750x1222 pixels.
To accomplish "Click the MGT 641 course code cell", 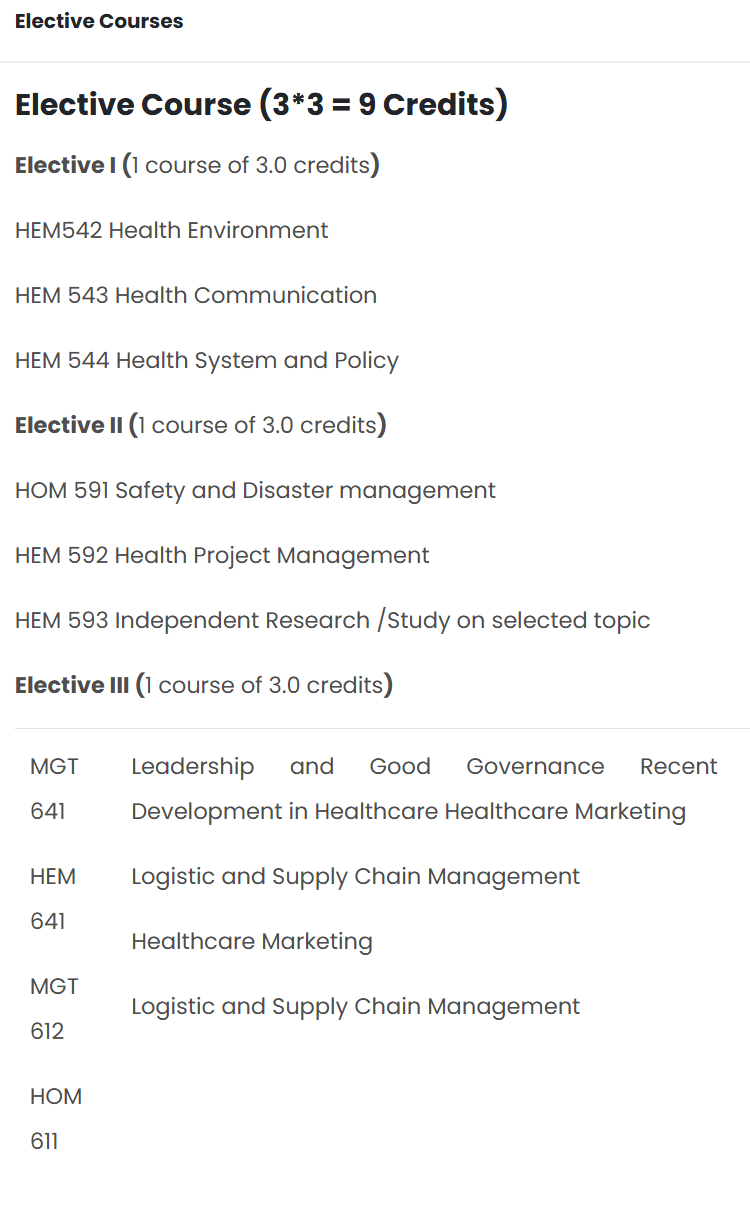I will [54, 789].
